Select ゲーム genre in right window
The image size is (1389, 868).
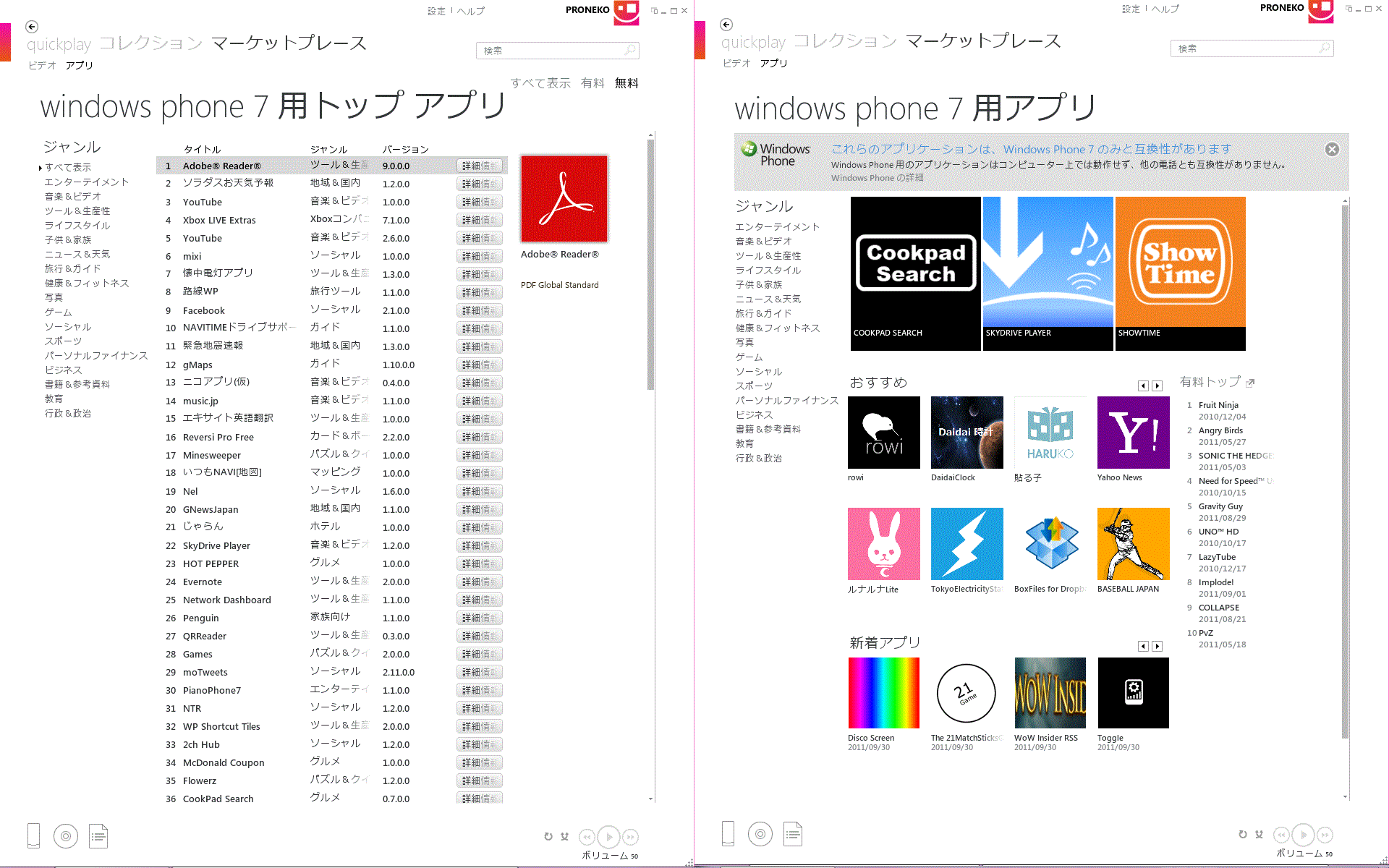pyautogui.click(x=749, y=357)
